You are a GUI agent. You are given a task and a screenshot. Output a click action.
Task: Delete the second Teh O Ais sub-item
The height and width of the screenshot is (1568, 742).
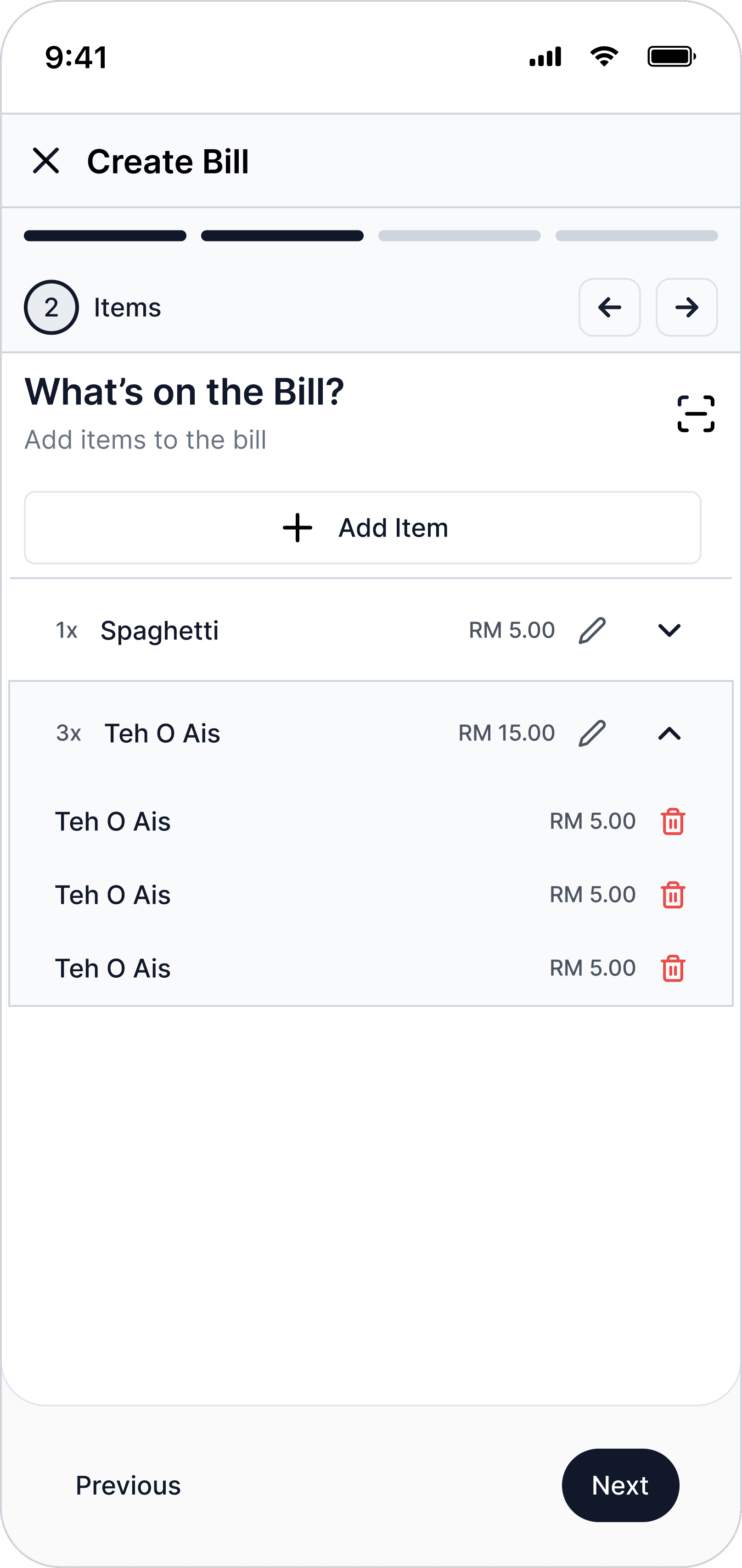673,895
